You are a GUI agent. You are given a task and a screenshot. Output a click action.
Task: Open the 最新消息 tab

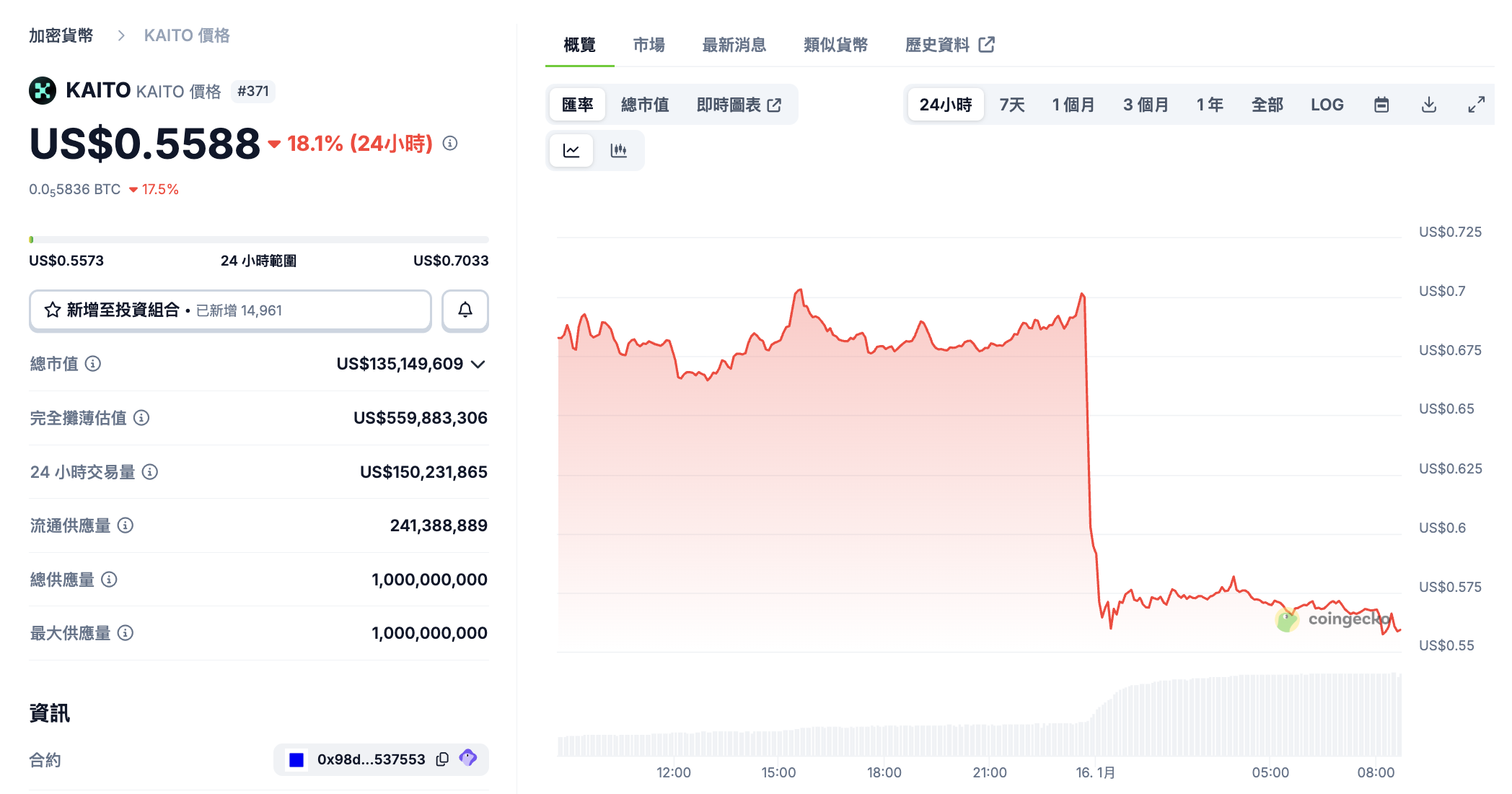pos(734,45)
